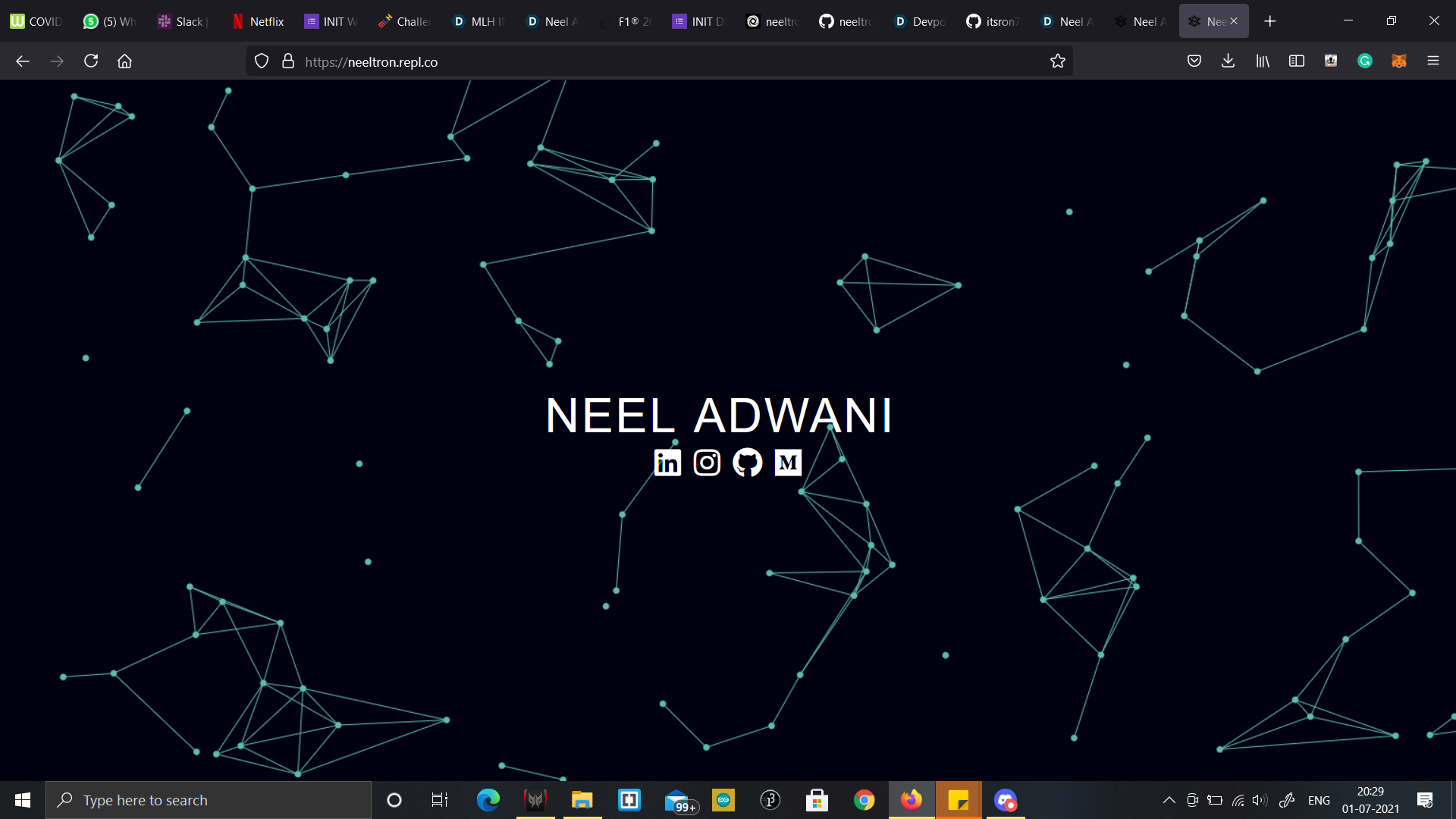Image resolution: width=1456 pixels, height=819 pixels.
Task: Open the Medium profile icon
Action: click(788, 463)
